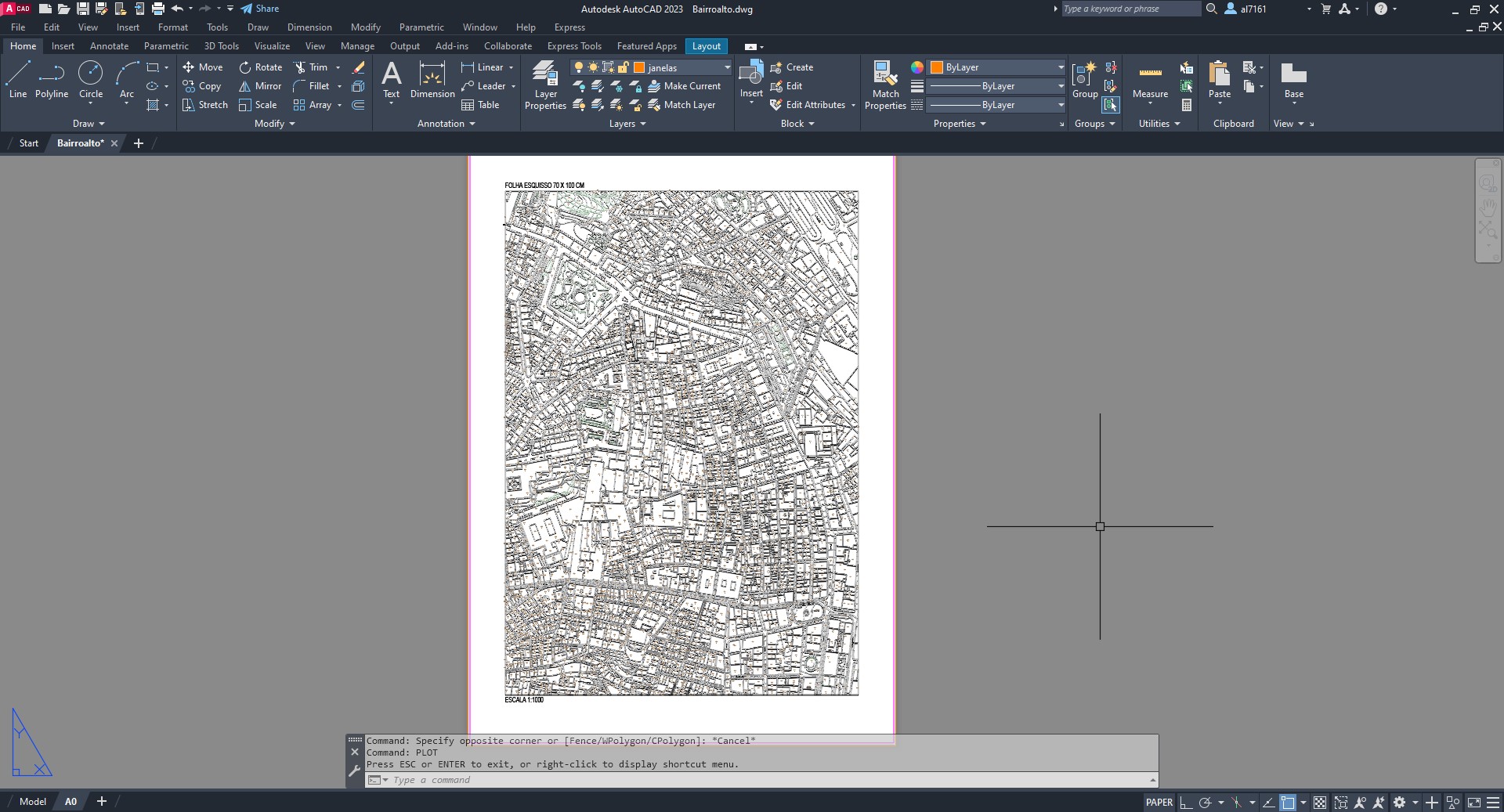The width and height of the screenshot is (1504, 812).
Task: Toggle object snap in status bar
Action: tap(1288, 803)
